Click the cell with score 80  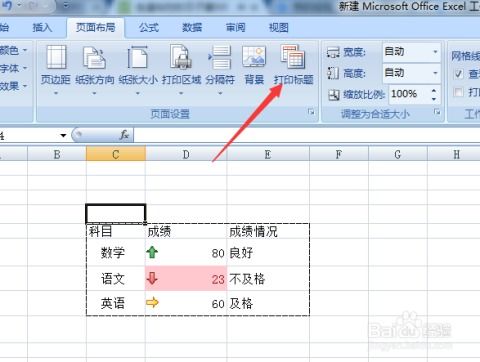click(186, 253)
